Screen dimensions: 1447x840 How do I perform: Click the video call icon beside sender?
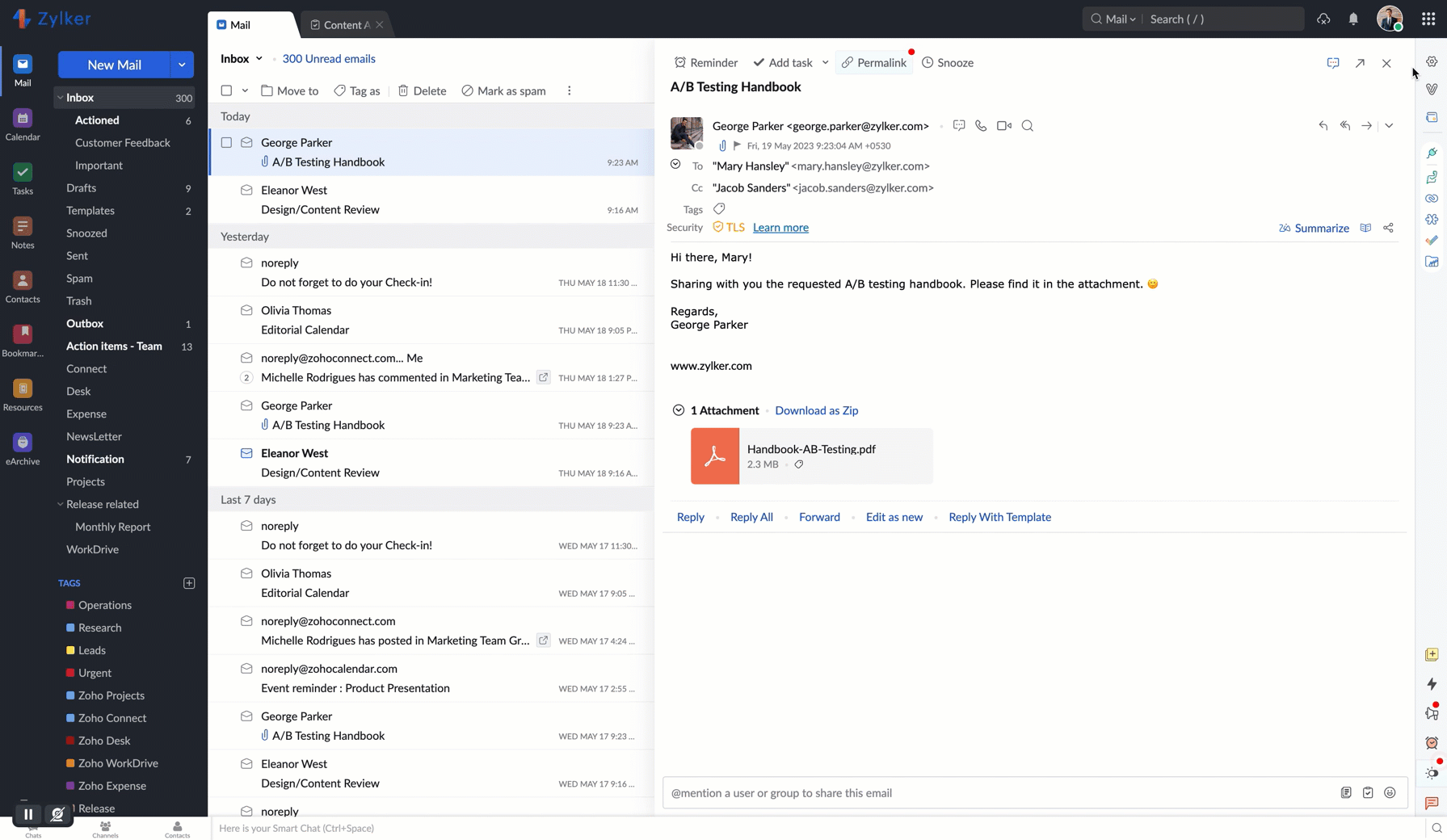1003,126
